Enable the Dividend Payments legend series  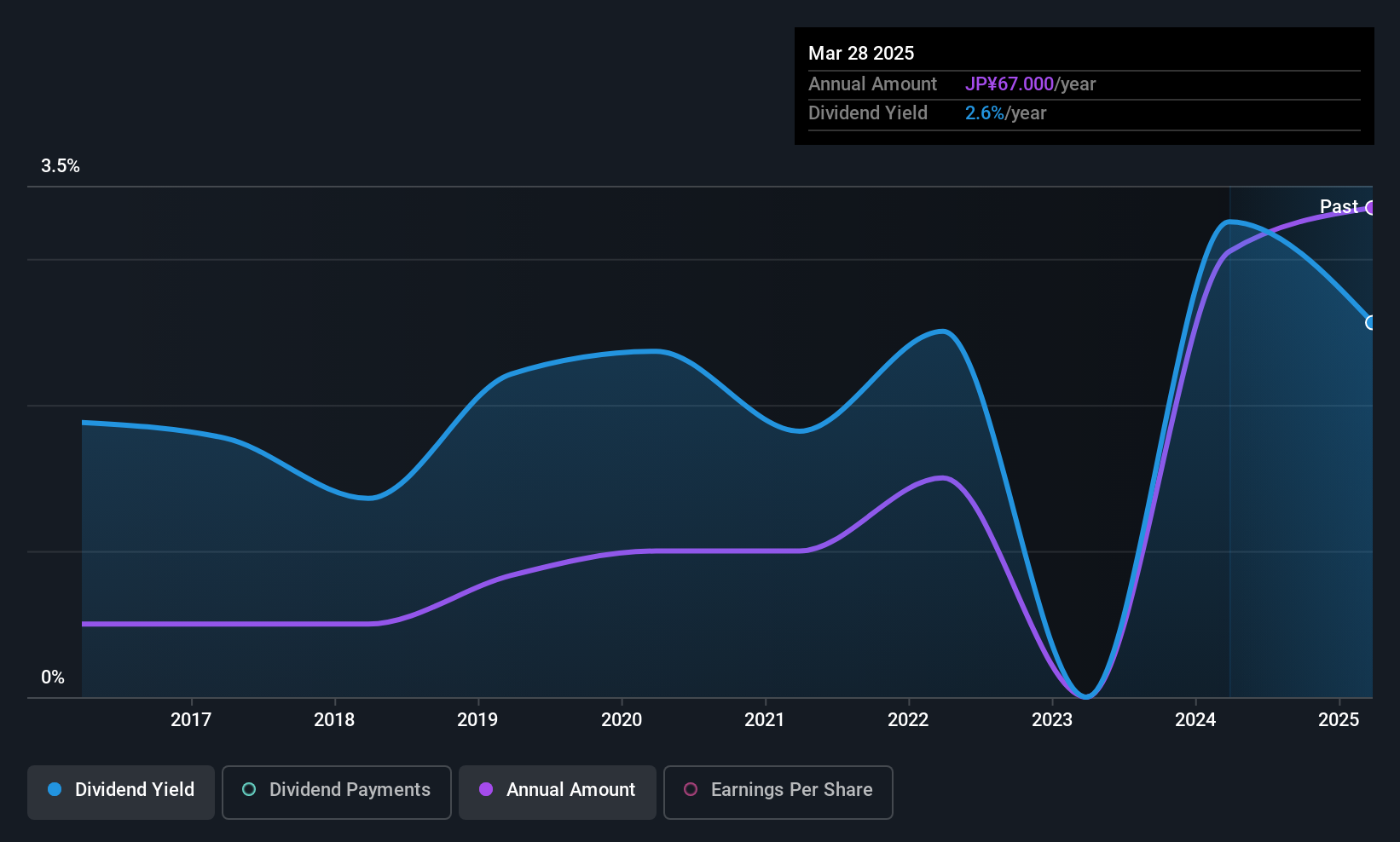336,790
